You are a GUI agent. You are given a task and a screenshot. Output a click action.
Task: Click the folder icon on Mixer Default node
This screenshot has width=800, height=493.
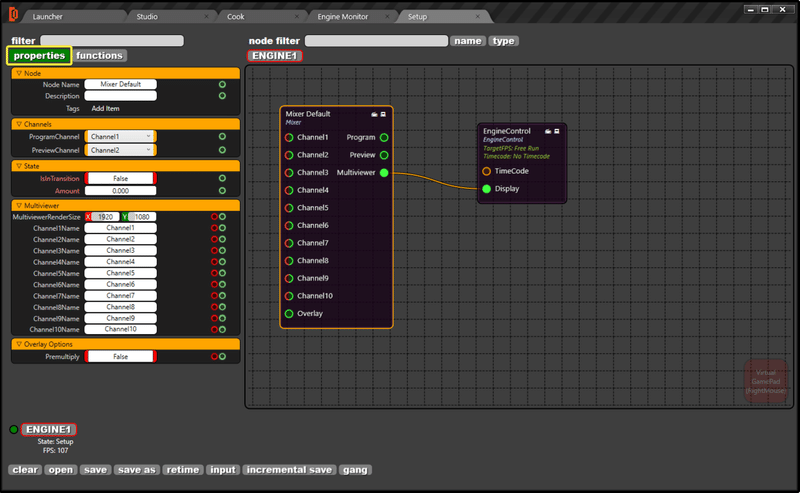coord(374,114)
